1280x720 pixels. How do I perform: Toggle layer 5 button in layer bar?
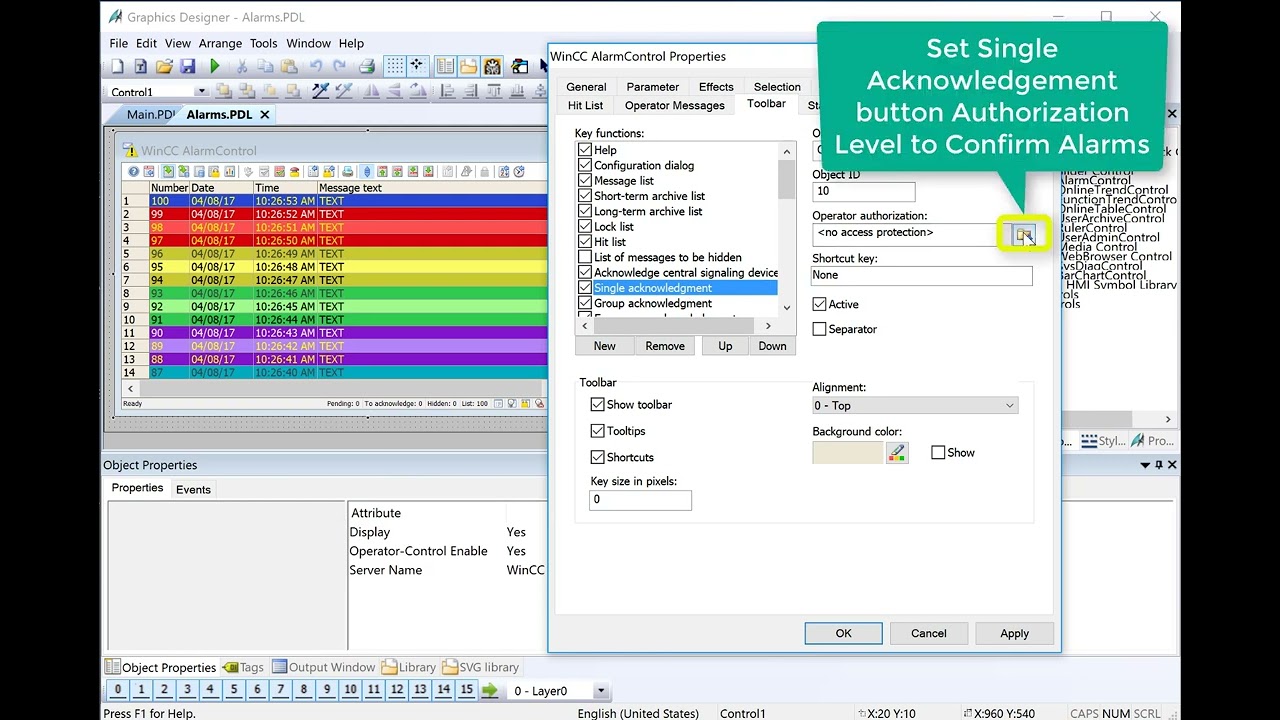[x=234, y=690]
